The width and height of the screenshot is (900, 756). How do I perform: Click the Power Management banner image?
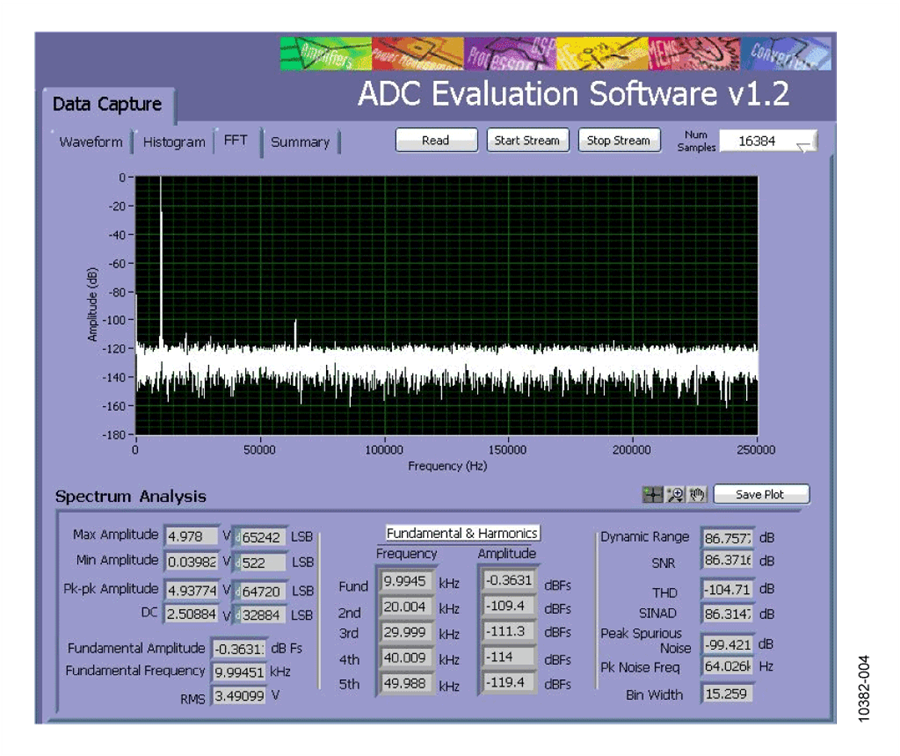[418, 54]
